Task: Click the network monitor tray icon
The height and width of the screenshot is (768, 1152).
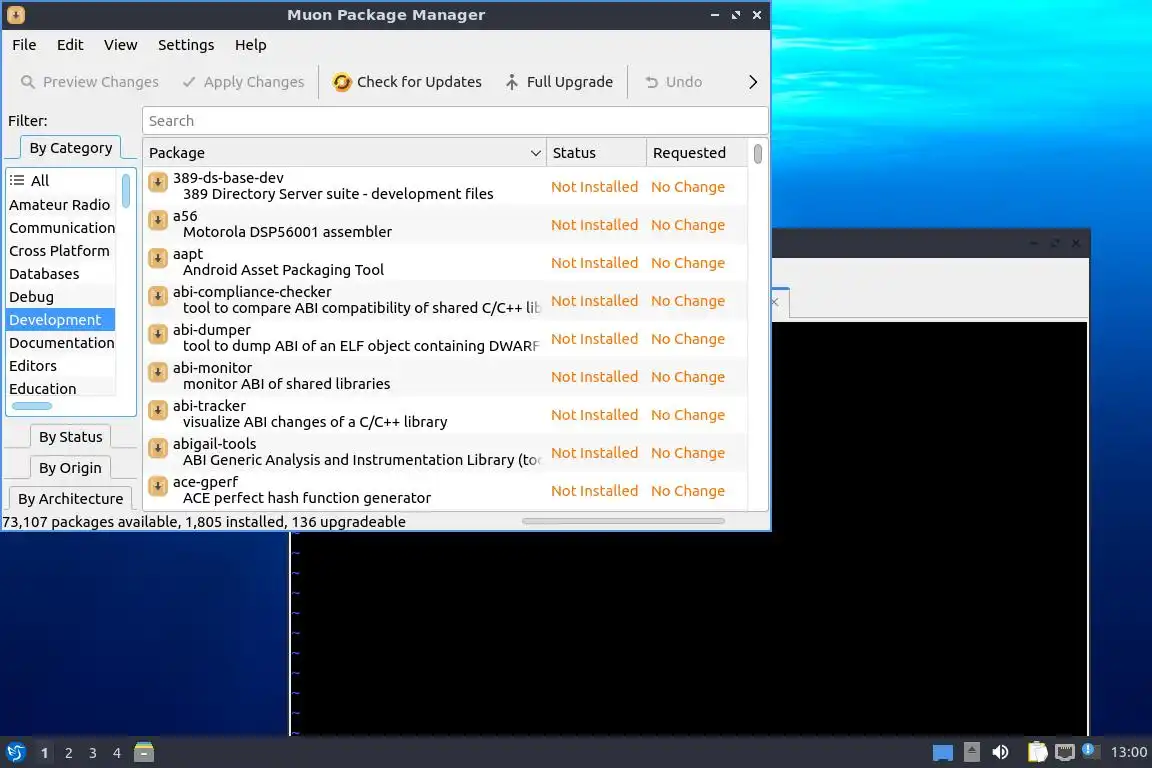Action: [x=1064, y=752]
